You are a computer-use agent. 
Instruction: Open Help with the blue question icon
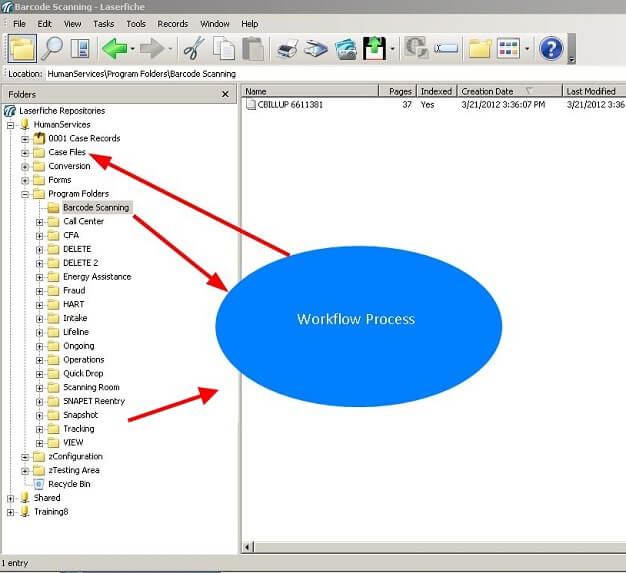551,49
